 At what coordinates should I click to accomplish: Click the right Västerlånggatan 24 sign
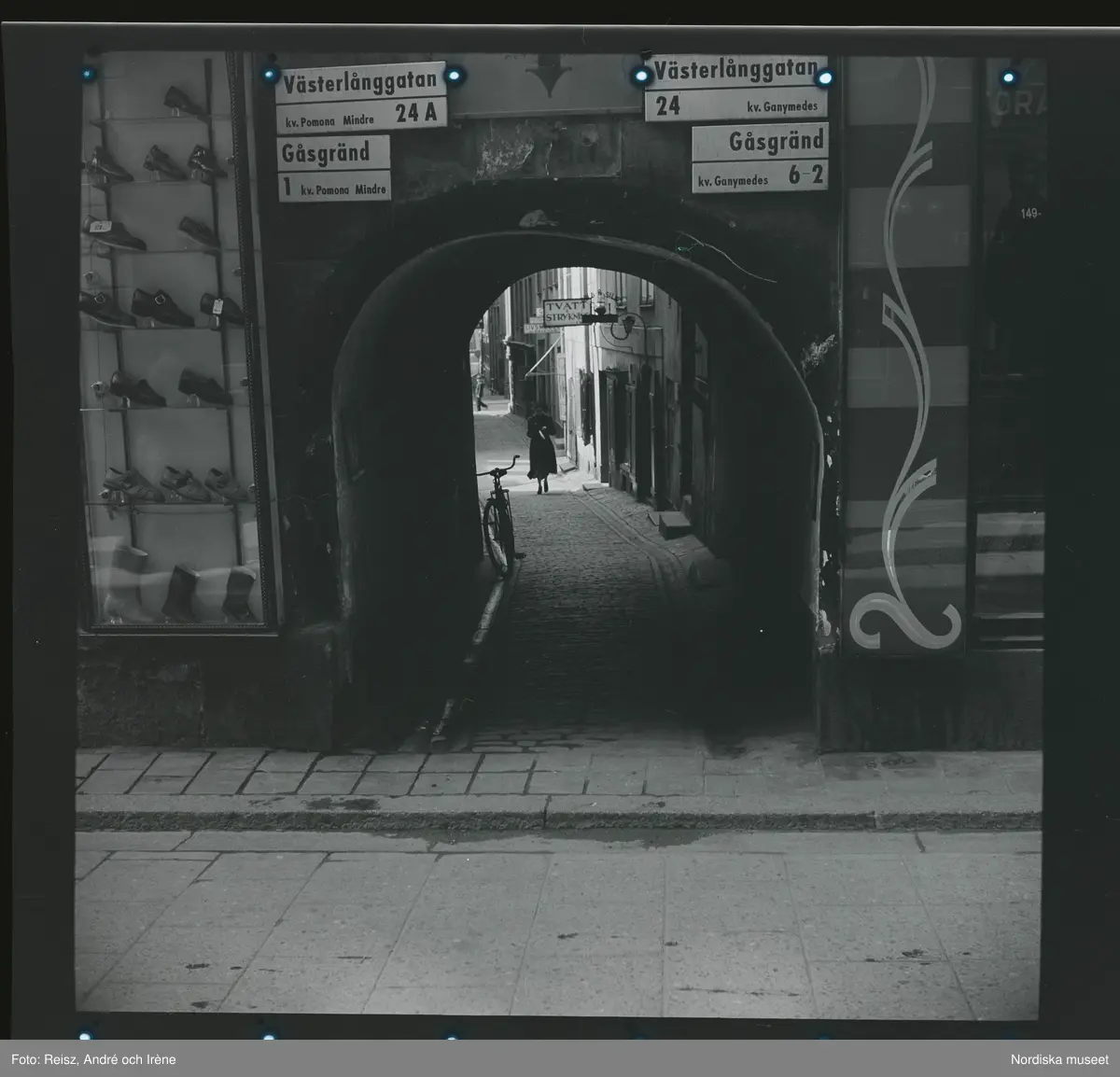pos(735,89)
